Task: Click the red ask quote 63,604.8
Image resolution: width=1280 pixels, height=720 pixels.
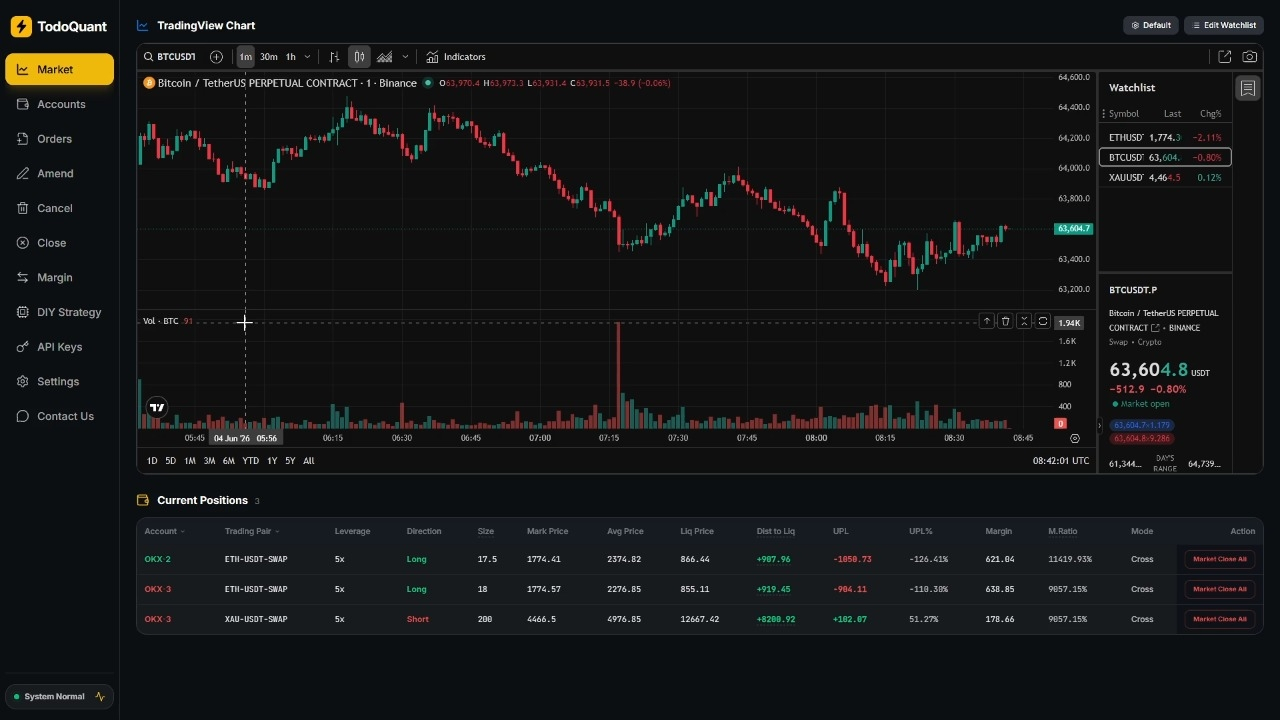Action: click(1142, 438)
